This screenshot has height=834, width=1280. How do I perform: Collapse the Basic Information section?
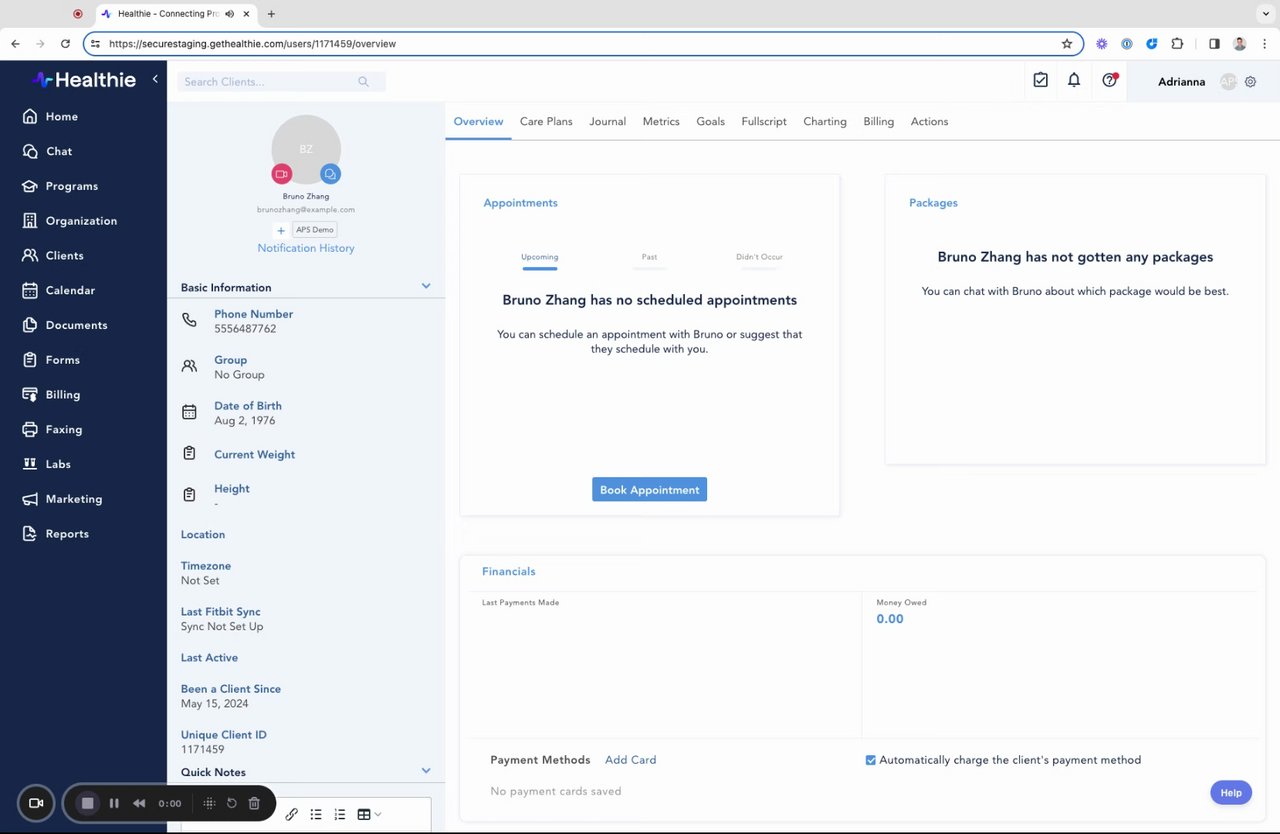426,286
